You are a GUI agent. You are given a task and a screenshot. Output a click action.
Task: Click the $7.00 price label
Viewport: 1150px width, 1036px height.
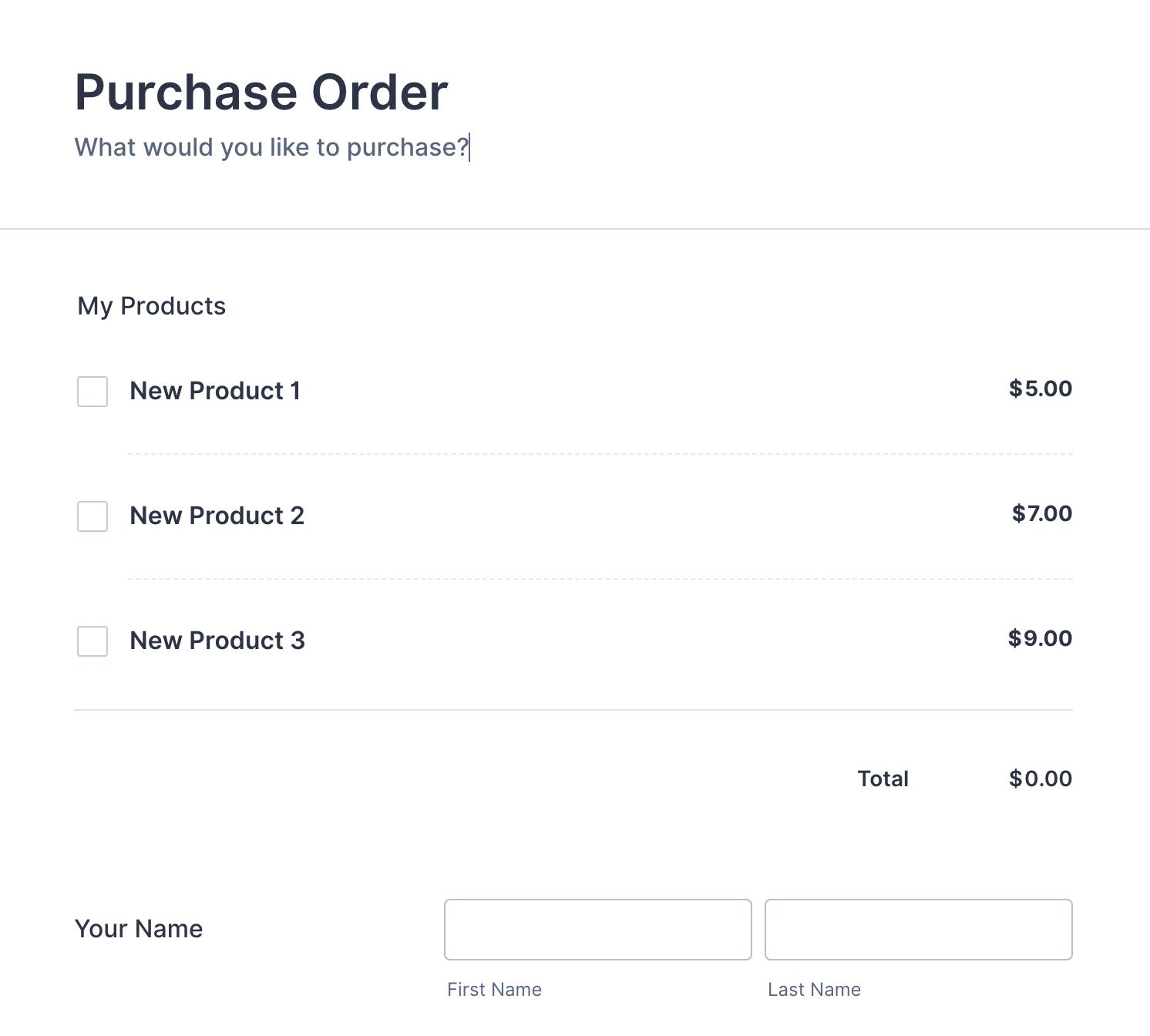tap(1041, 514)
